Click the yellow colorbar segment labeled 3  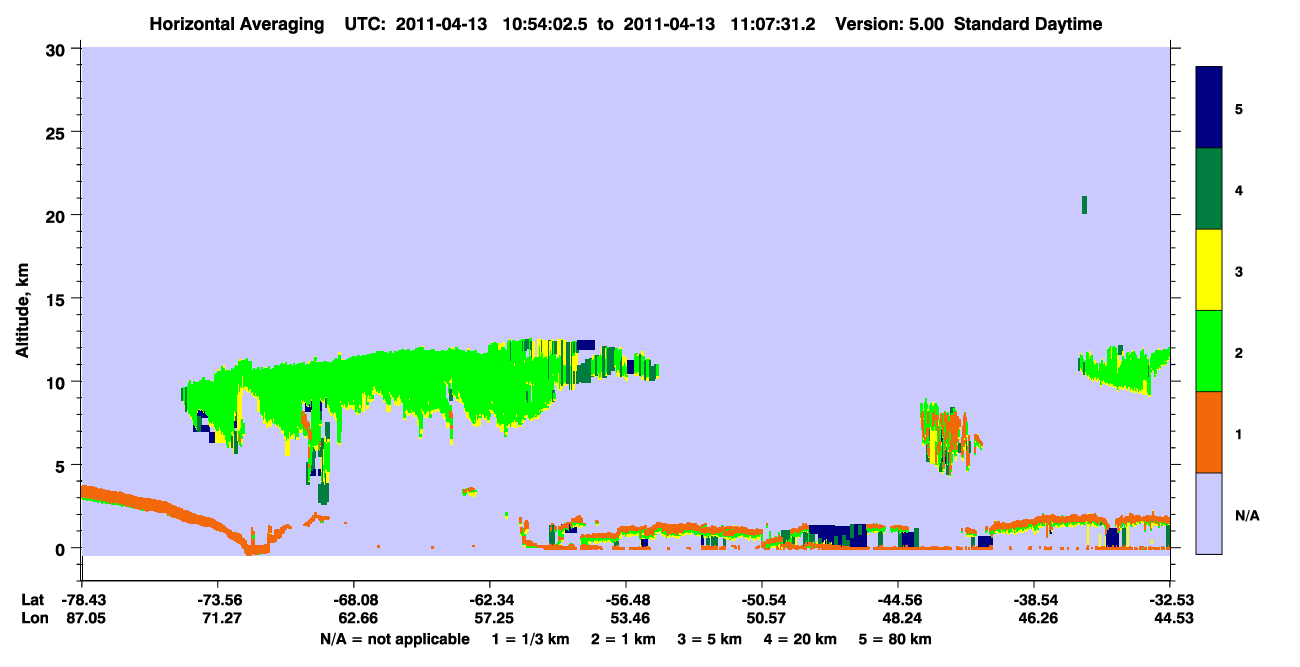pyautogui.click(x=1209, y=270)
